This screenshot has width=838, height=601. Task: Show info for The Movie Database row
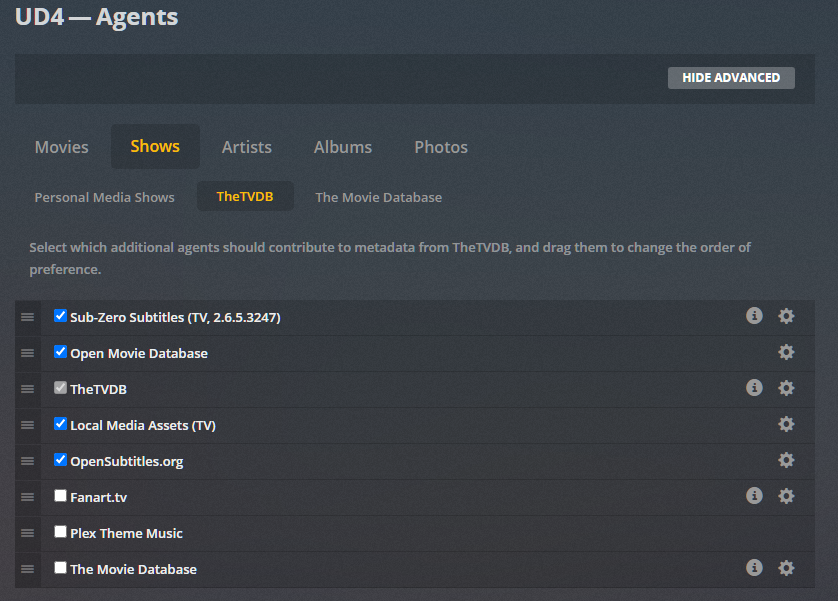(x=754, y=568)
